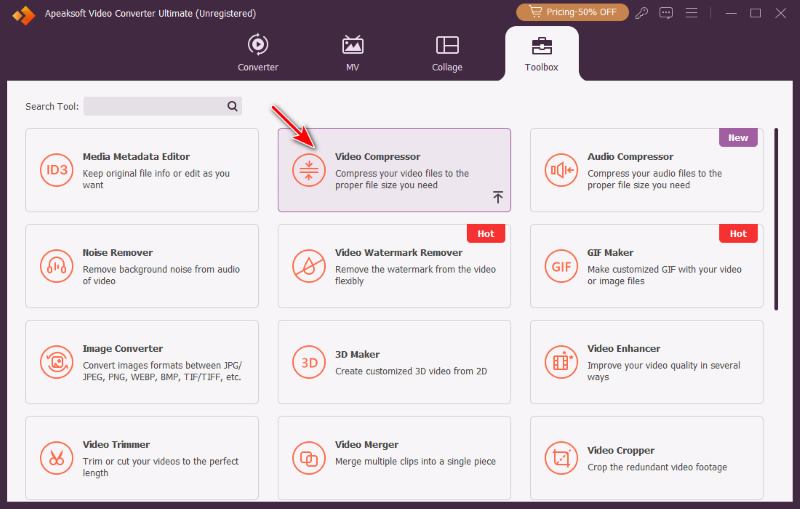
Task: Open the Video Merger icon
Action: pyautogui.click(x=309, y=458)
